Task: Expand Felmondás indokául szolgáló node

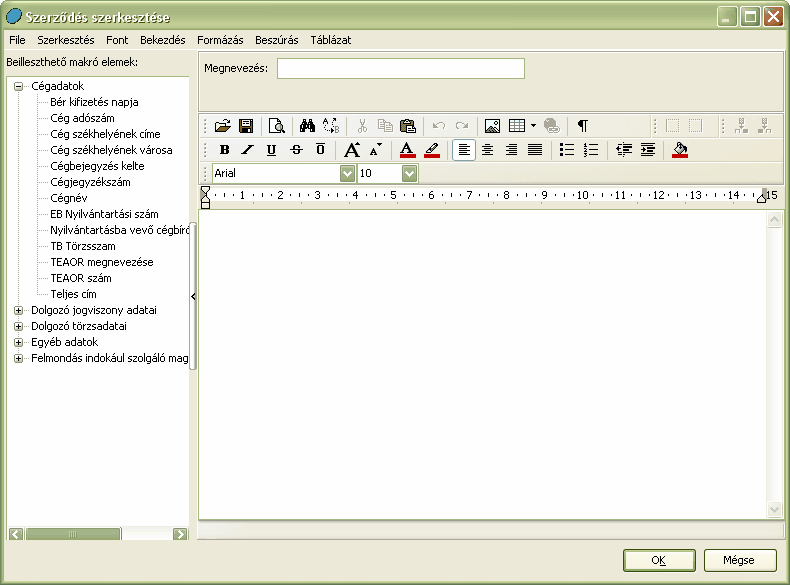Action: tap(19, 359)
